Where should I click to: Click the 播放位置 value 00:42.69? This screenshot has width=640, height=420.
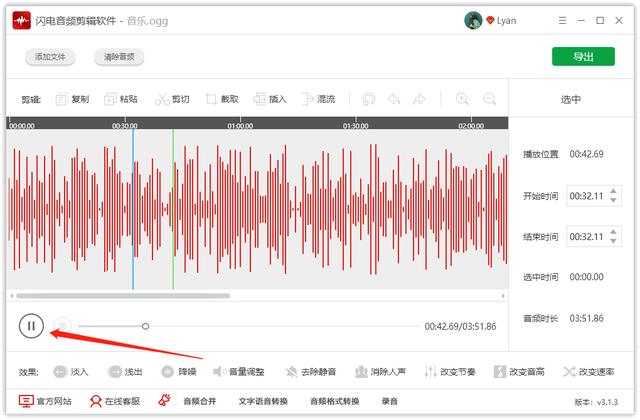point(587,154)
